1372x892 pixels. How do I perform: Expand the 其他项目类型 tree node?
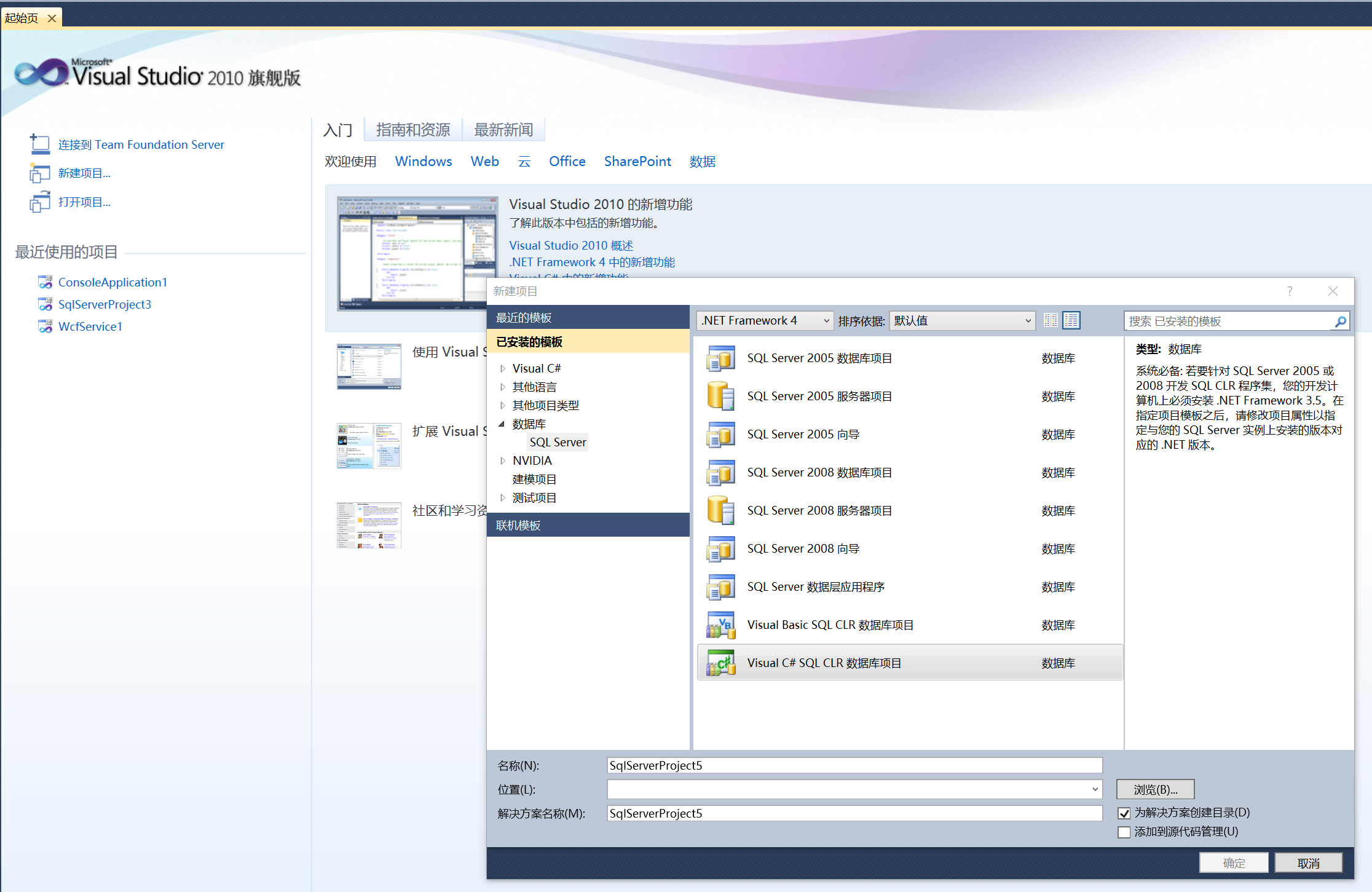[503, 406]
